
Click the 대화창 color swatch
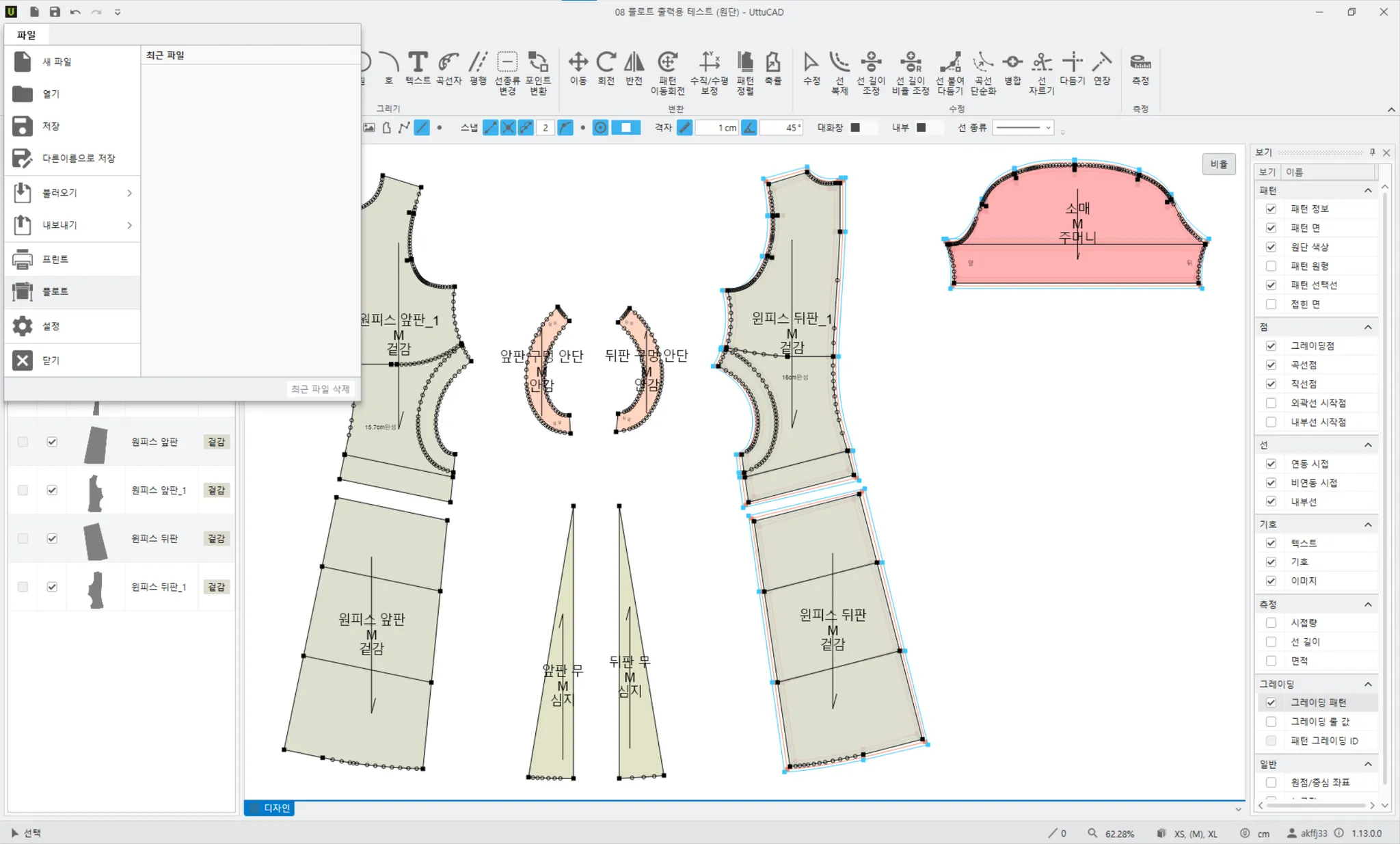[x=855, y=128]
